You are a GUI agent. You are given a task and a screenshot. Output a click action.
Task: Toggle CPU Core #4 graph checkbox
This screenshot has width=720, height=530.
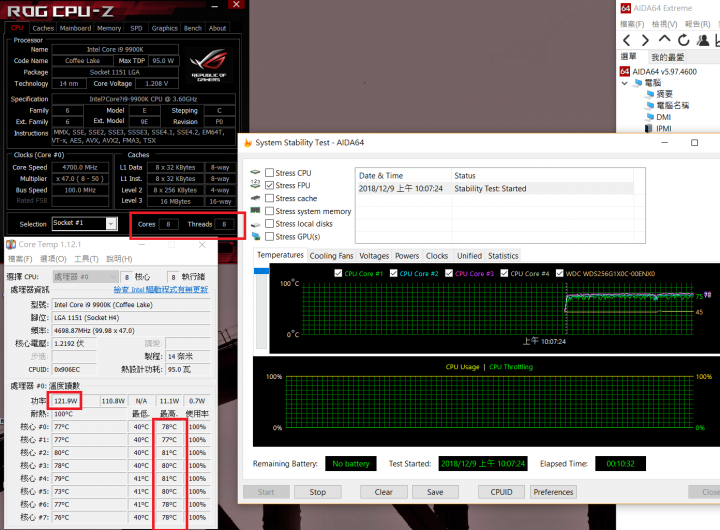(x=504, y=273)
